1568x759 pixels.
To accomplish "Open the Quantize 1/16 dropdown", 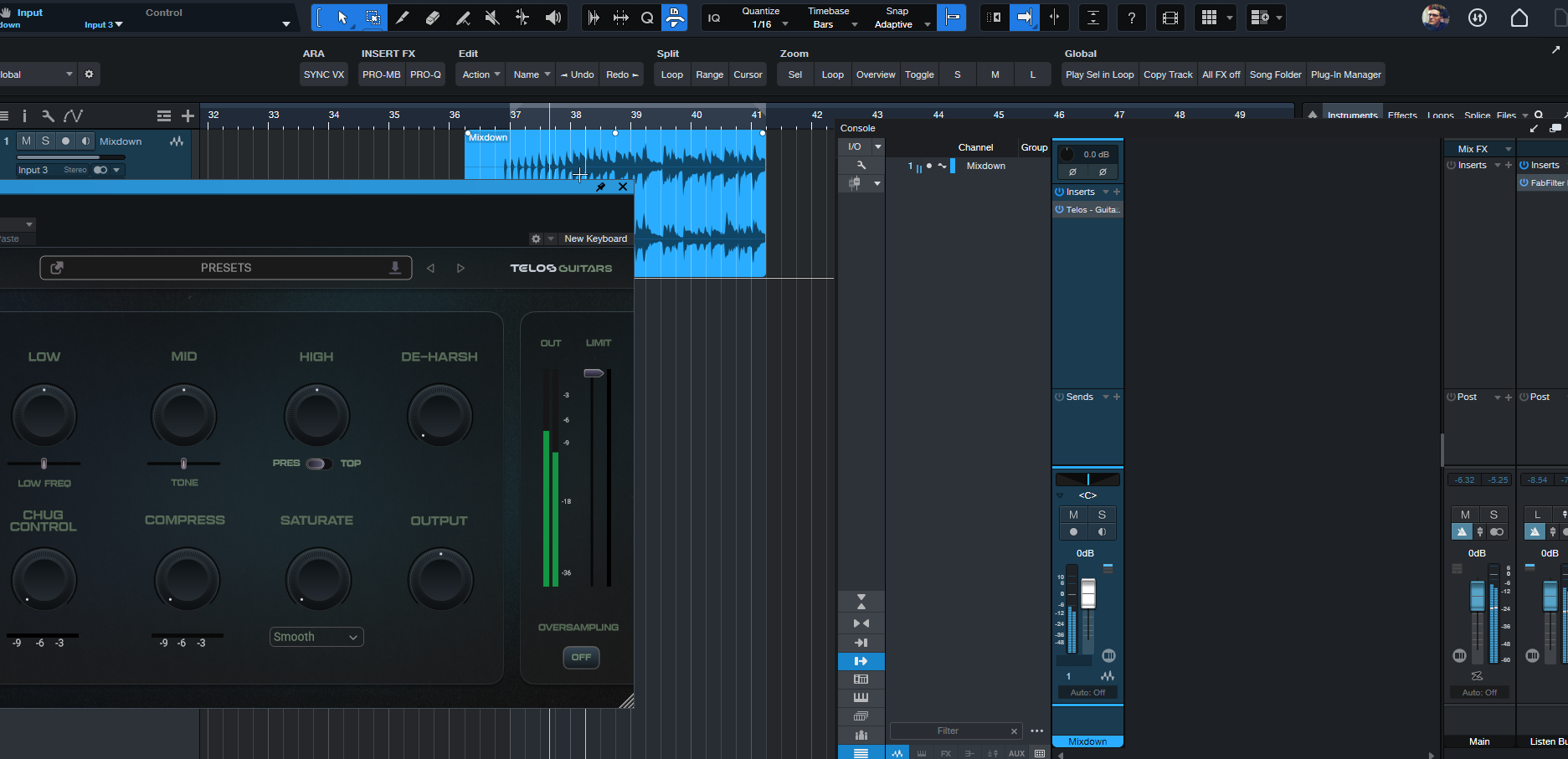I will click(x=772, y=24).
